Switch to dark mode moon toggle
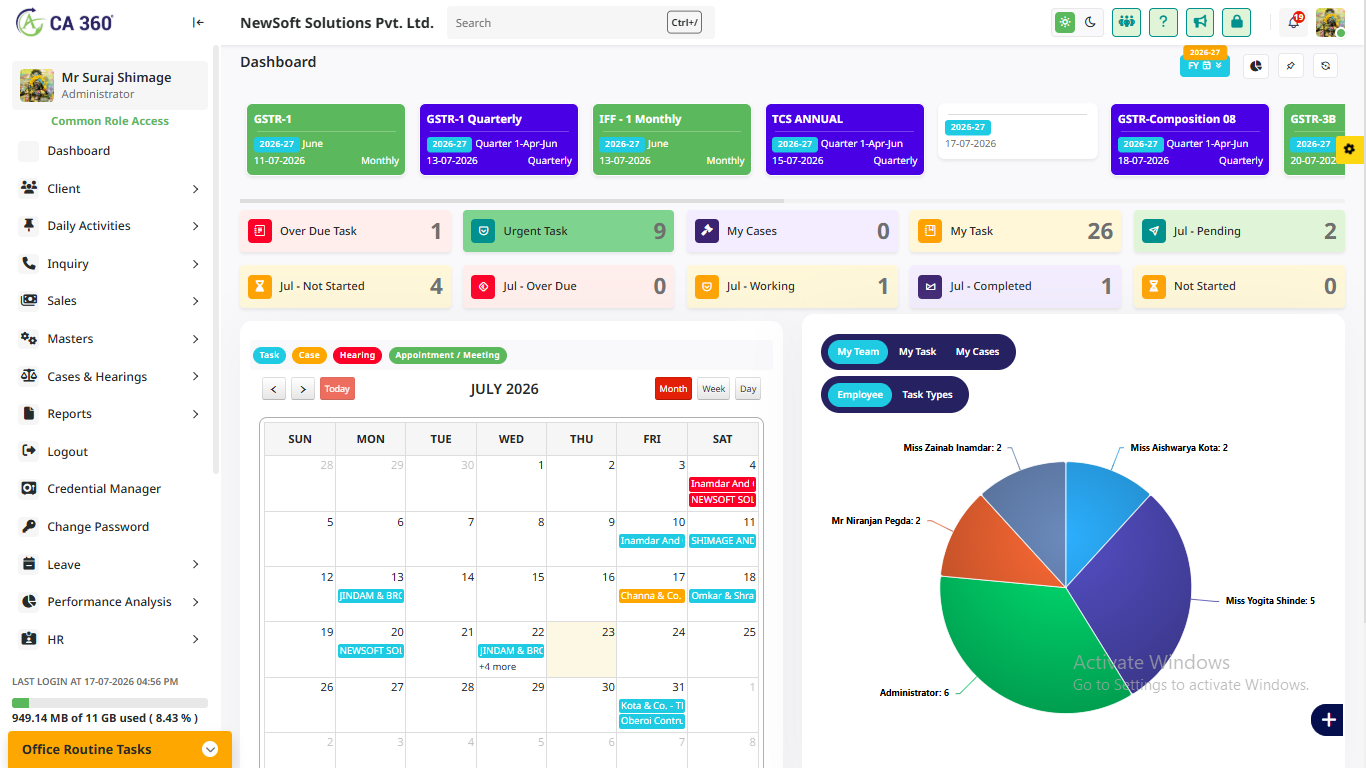This screenshot has height=768, width=1366. point(1090,22)
